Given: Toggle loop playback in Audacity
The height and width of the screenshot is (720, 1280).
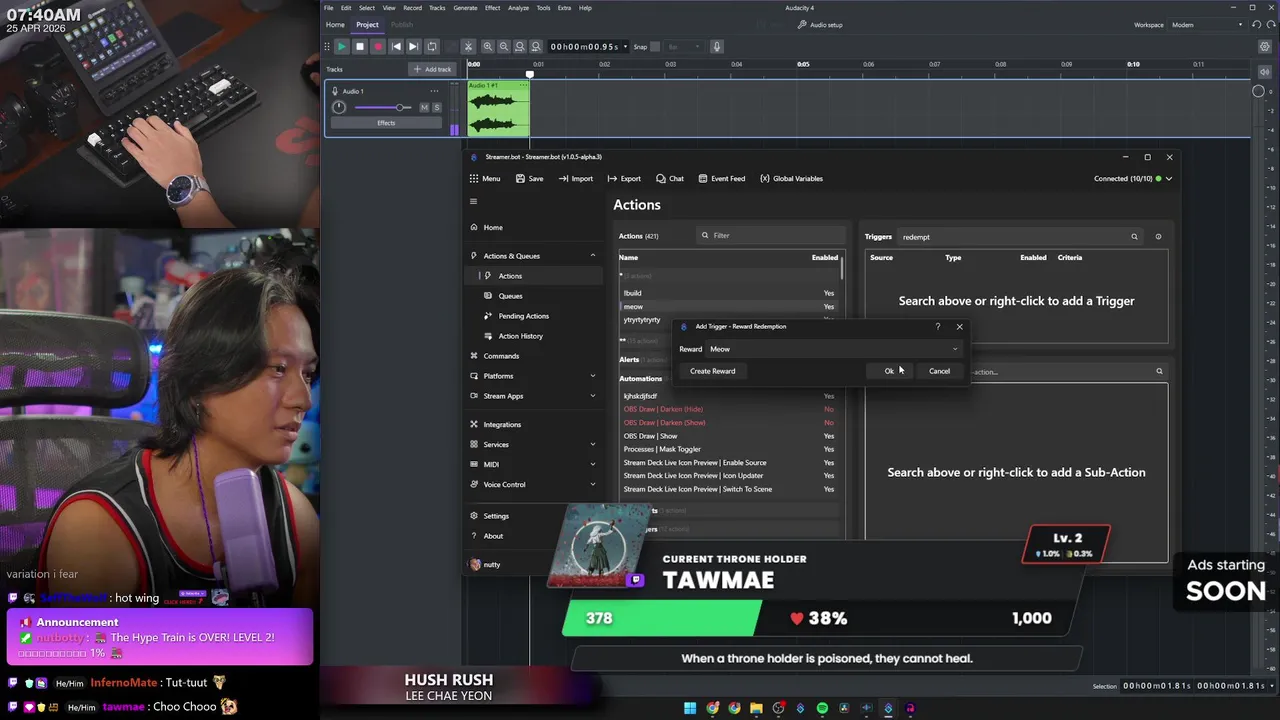Looking at the screenshot, I should (x=432, y=46).
